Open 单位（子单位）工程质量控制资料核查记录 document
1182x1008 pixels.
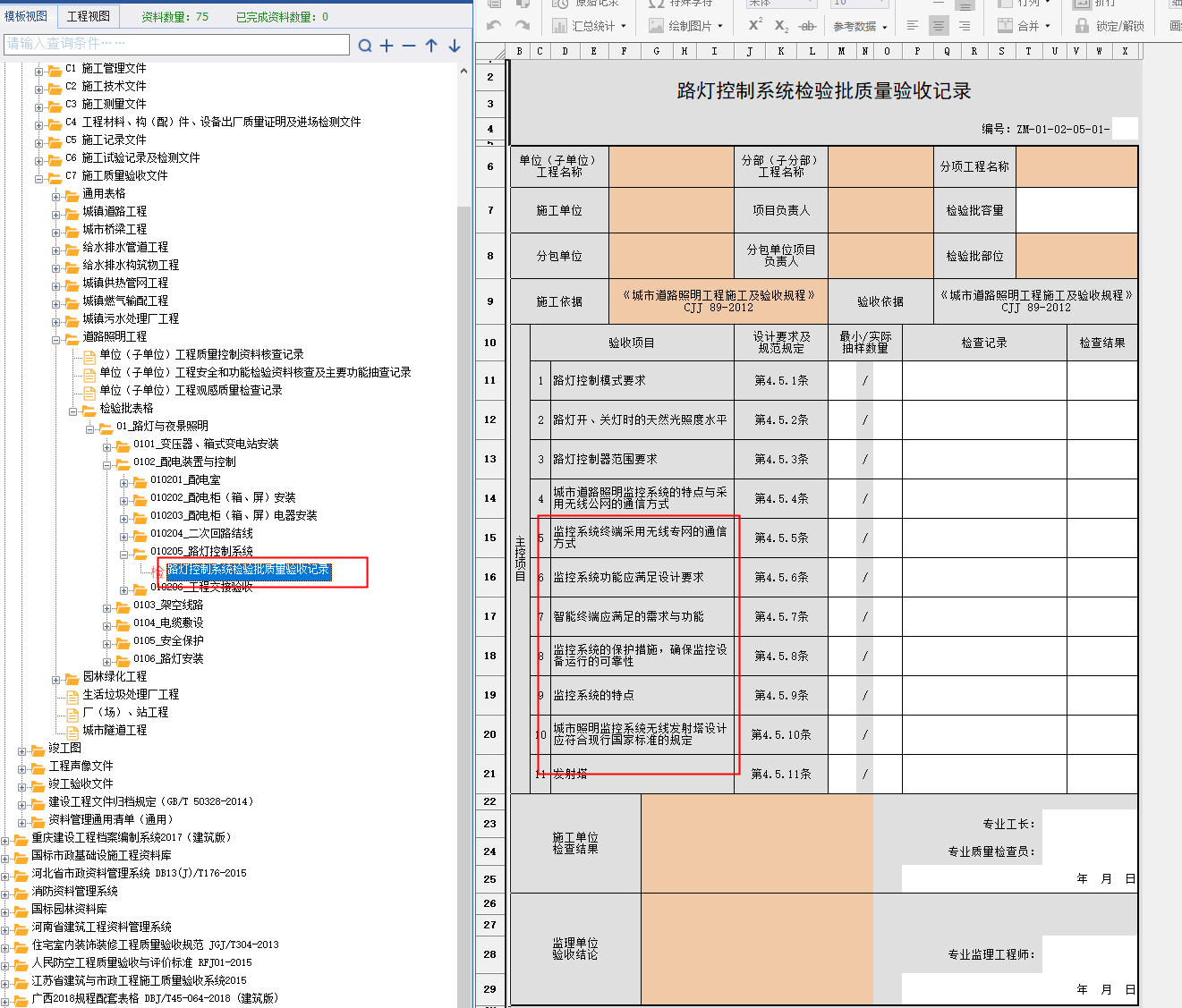[201, 354]
